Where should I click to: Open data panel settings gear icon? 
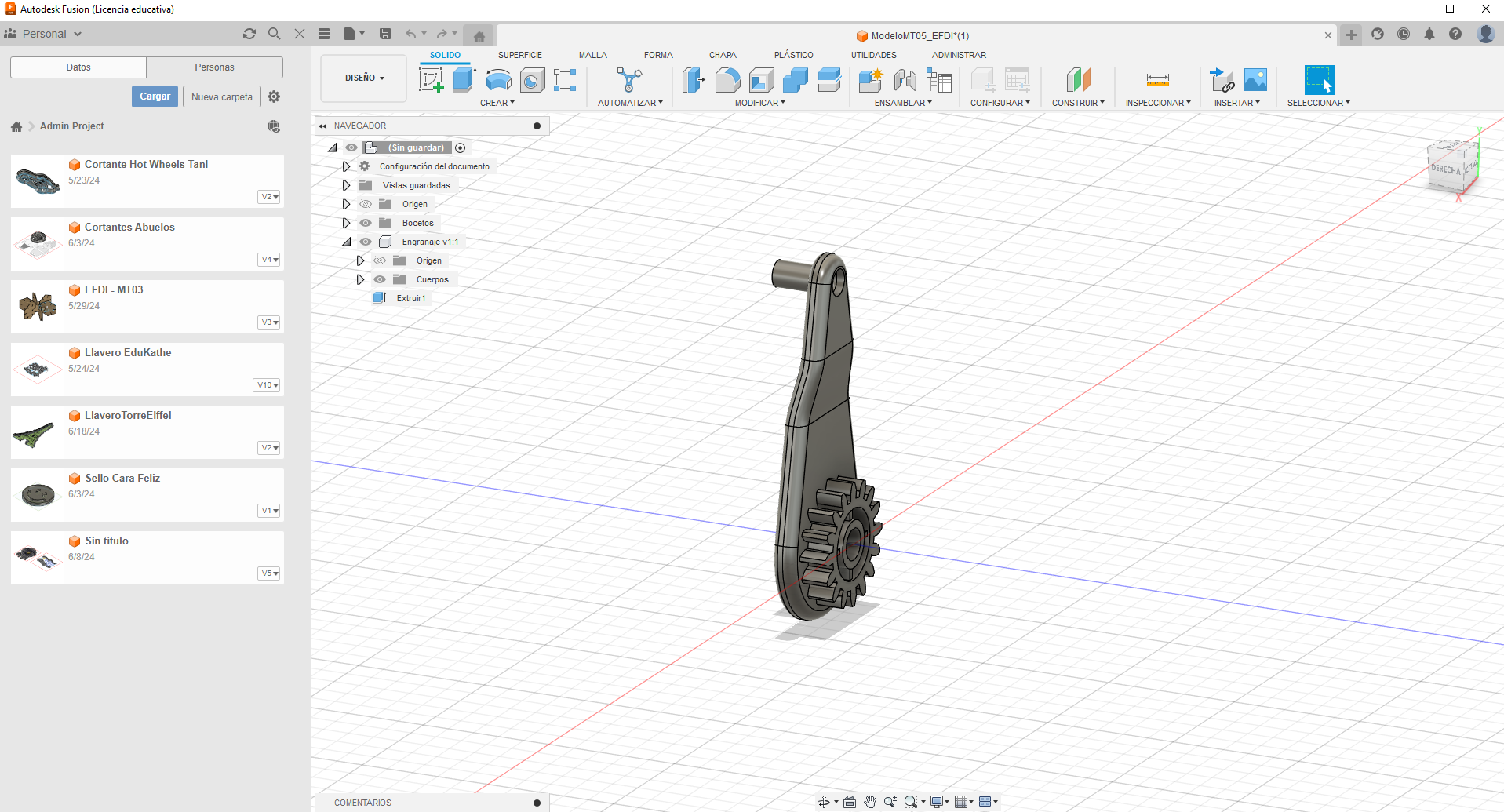[x=274, y=96]
